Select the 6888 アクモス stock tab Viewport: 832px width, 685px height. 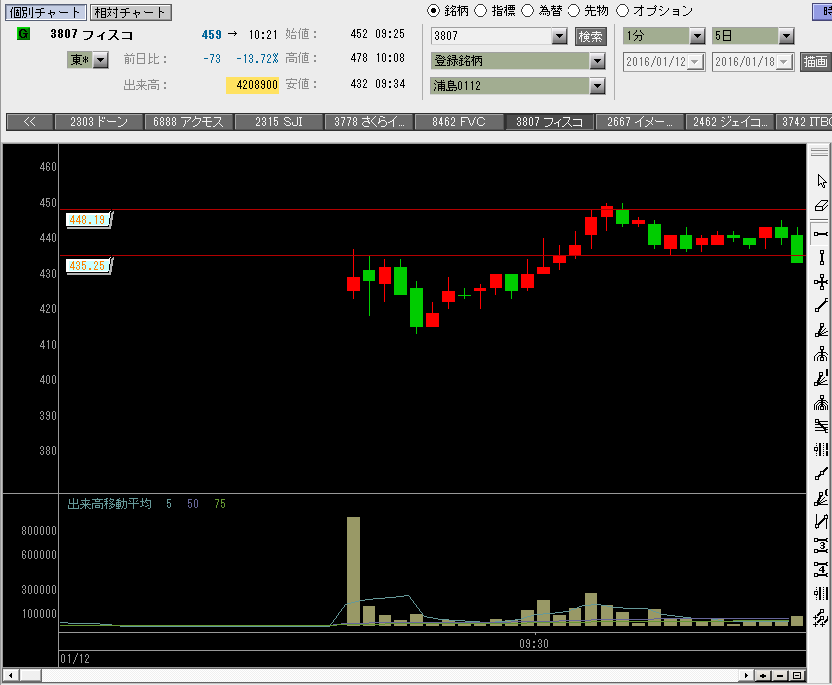click(188, 122)
